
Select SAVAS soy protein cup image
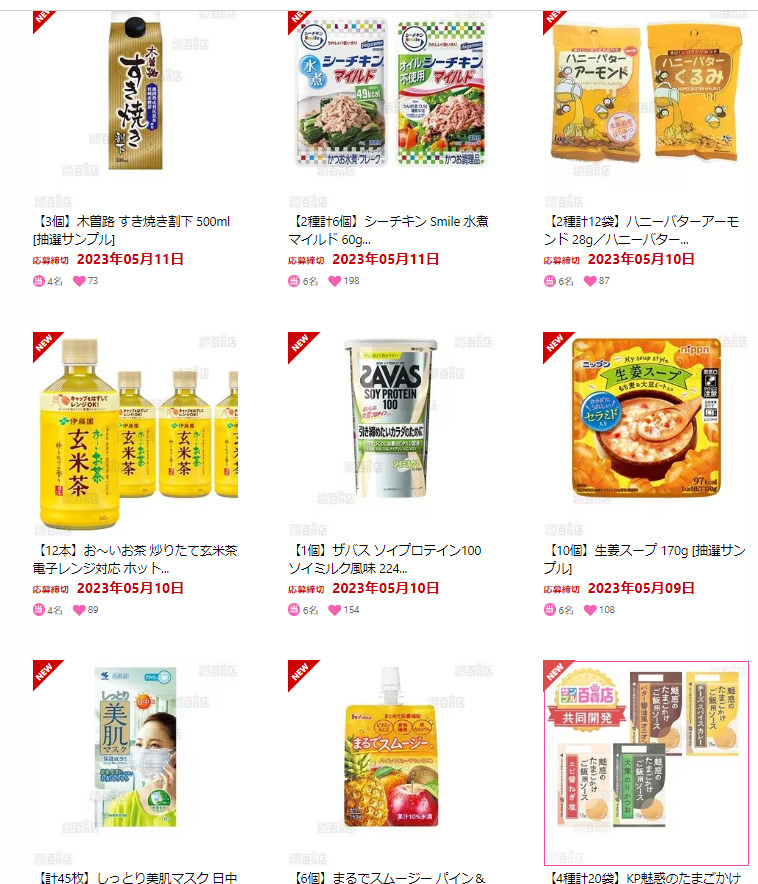(391, 418)
